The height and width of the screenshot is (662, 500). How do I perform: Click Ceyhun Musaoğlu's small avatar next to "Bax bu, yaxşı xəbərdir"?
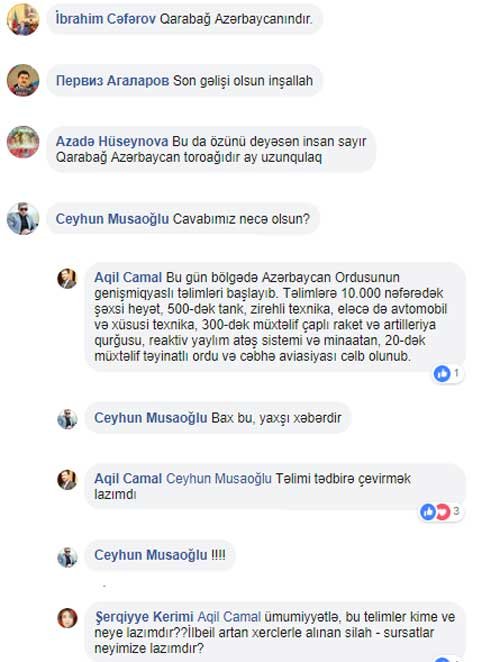coord(67,419)
